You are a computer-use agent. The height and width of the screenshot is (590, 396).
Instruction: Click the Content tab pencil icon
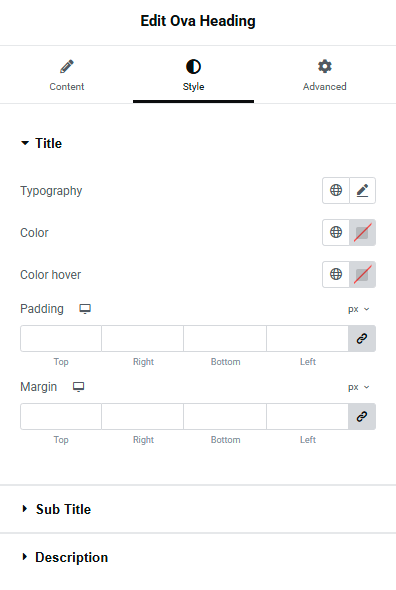click(67, 67)
